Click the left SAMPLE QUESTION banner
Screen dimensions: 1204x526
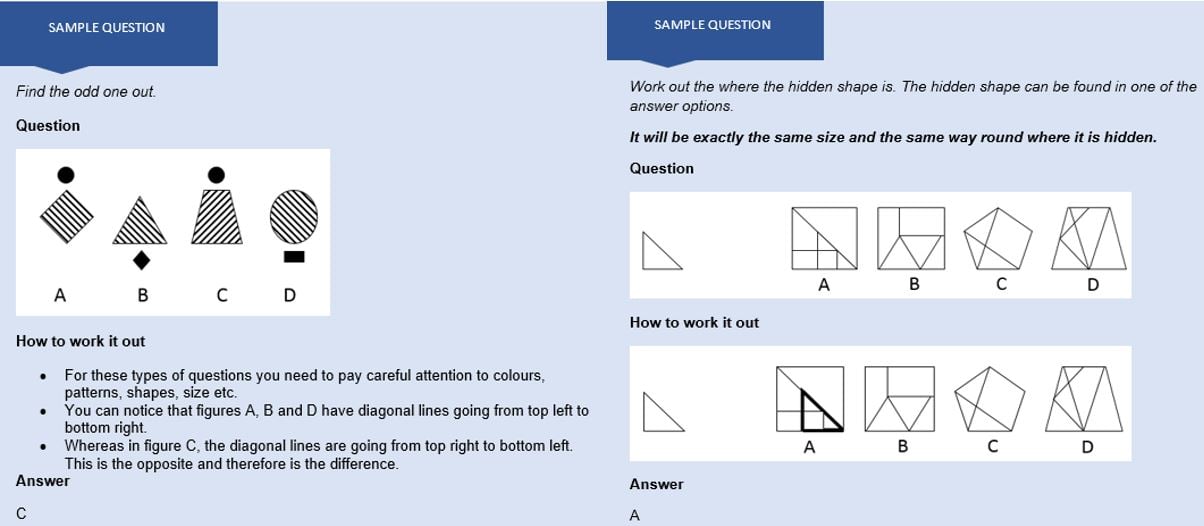pyautogui.click(x=107, y=28)
